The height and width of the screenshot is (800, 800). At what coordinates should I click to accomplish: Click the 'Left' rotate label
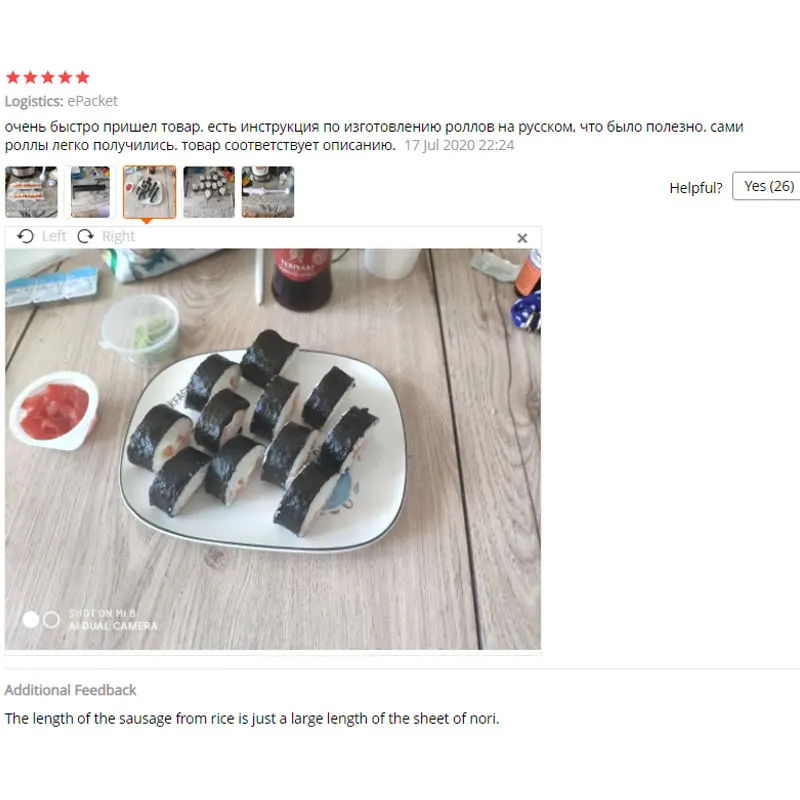(54, 236)
